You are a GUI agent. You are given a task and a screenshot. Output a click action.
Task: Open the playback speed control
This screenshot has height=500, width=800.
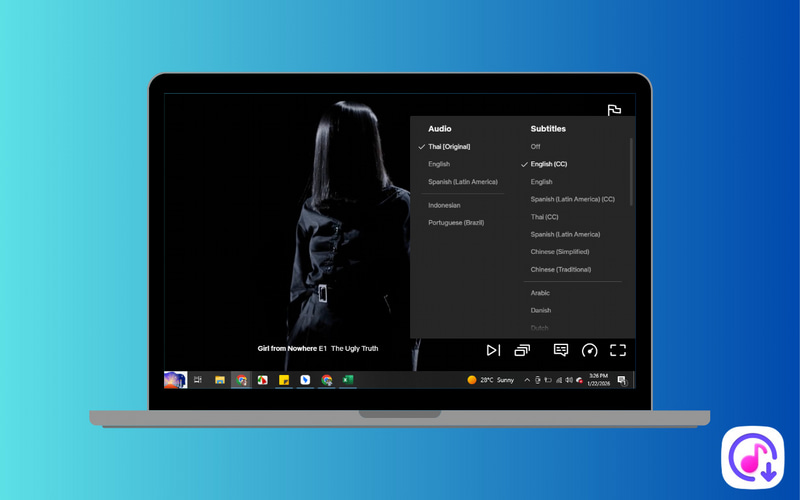(589, 350)
